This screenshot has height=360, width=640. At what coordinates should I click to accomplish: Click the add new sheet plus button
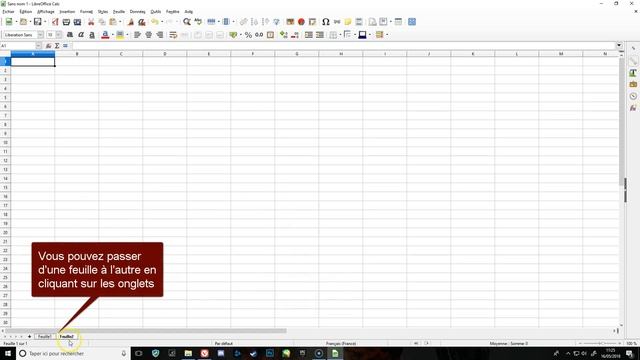coord(29,336)
